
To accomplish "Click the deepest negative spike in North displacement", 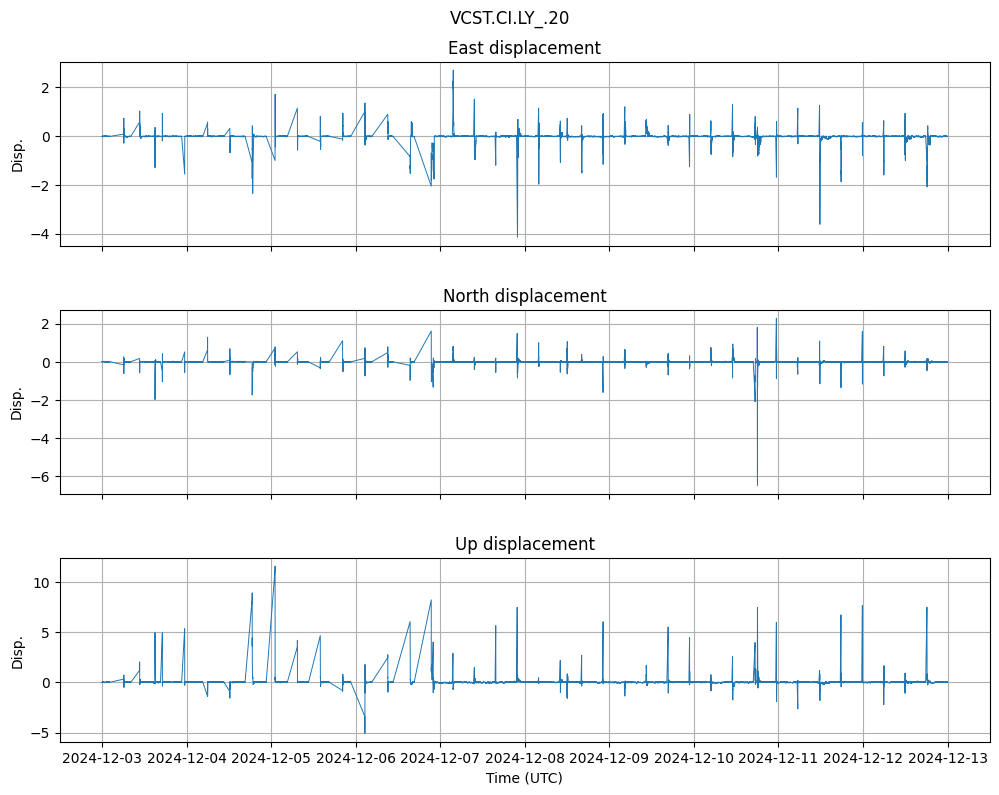I will pyautogui.click(x=757, y=485).
